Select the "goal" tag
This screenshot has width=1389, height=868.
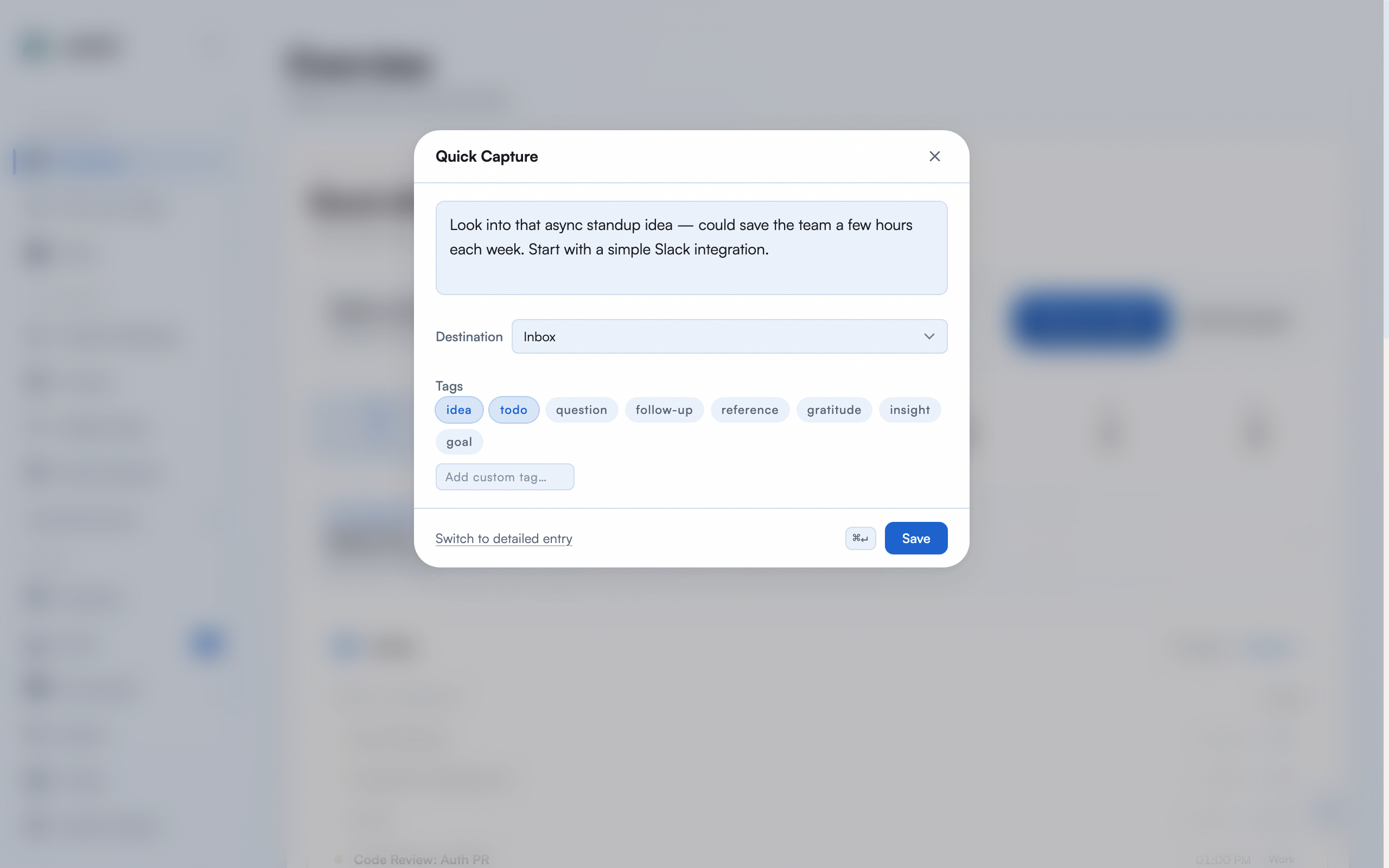point(458,442)
